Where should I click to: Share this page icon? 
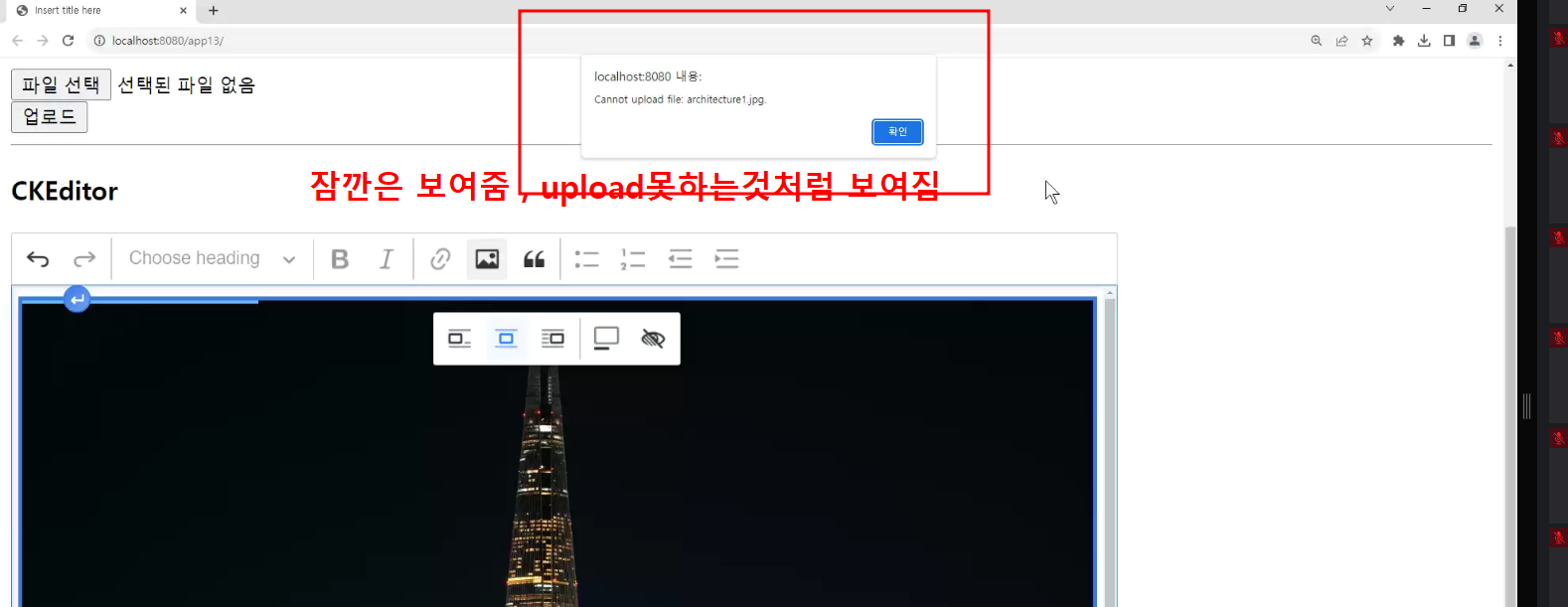click(x=1342, y=41)
